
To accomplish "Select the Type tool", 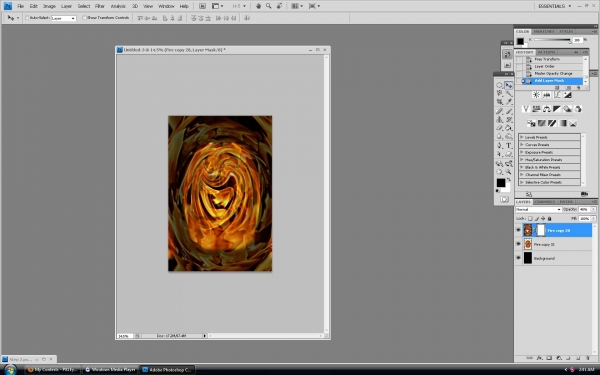I will 509,145.
